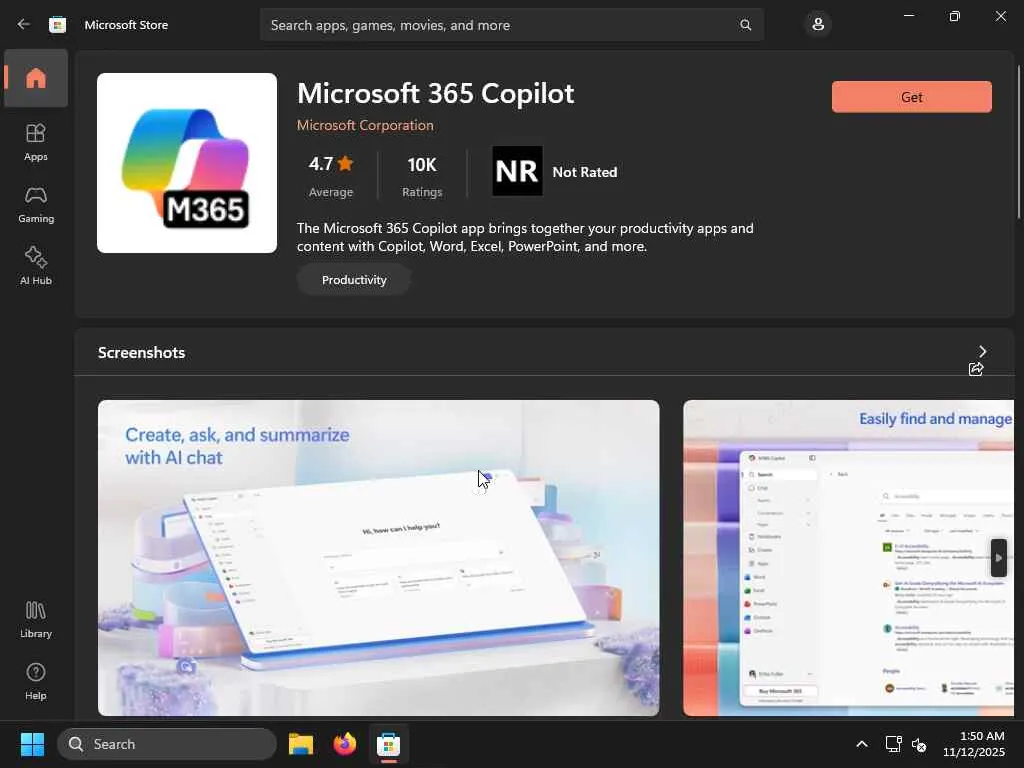Open the Help section
Image resolution: width=1024 pixels, height=768 pixels.
[36, 681]
